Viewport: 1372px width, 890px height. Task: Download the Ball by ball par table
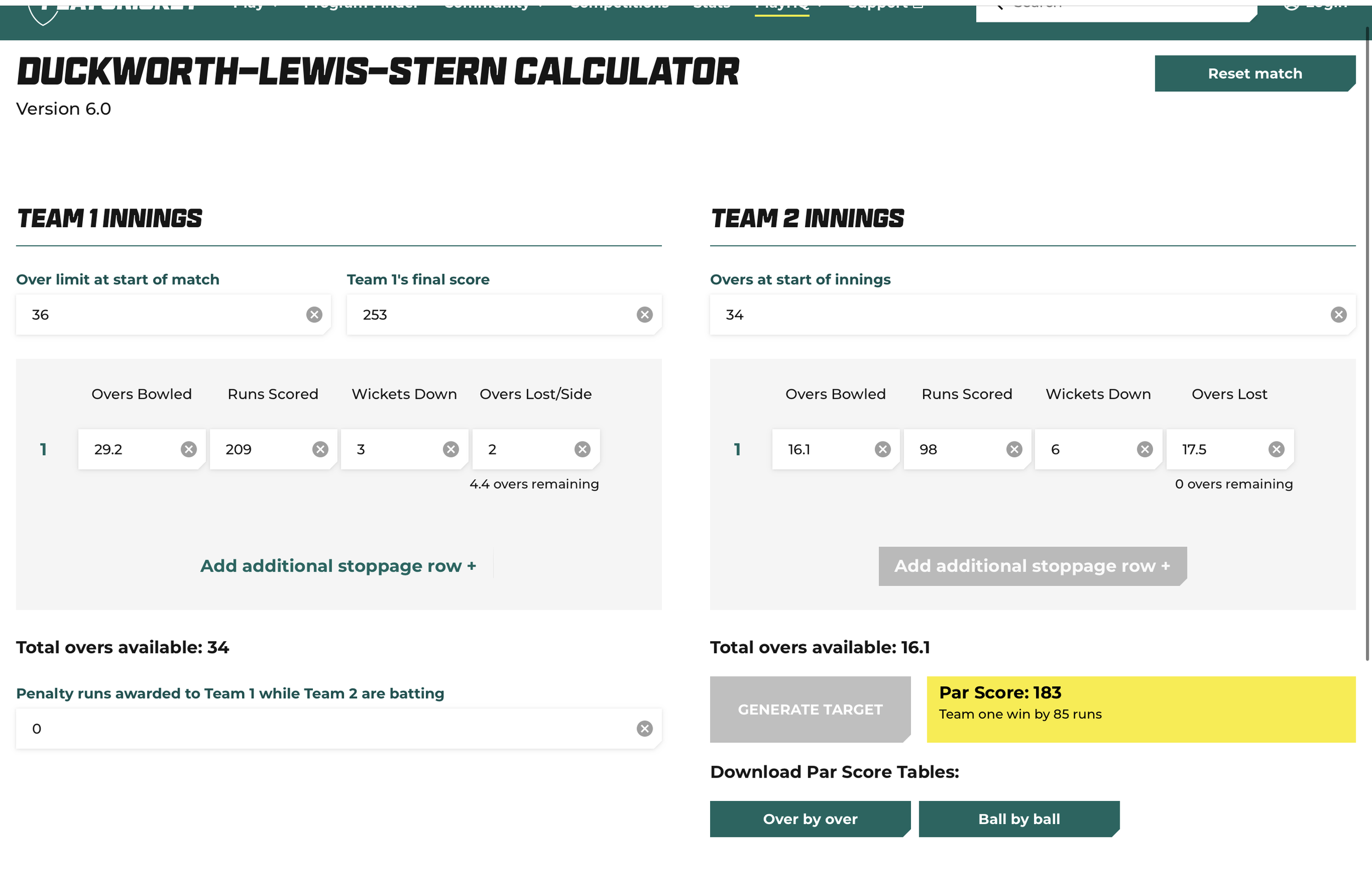coord(1019,819)
